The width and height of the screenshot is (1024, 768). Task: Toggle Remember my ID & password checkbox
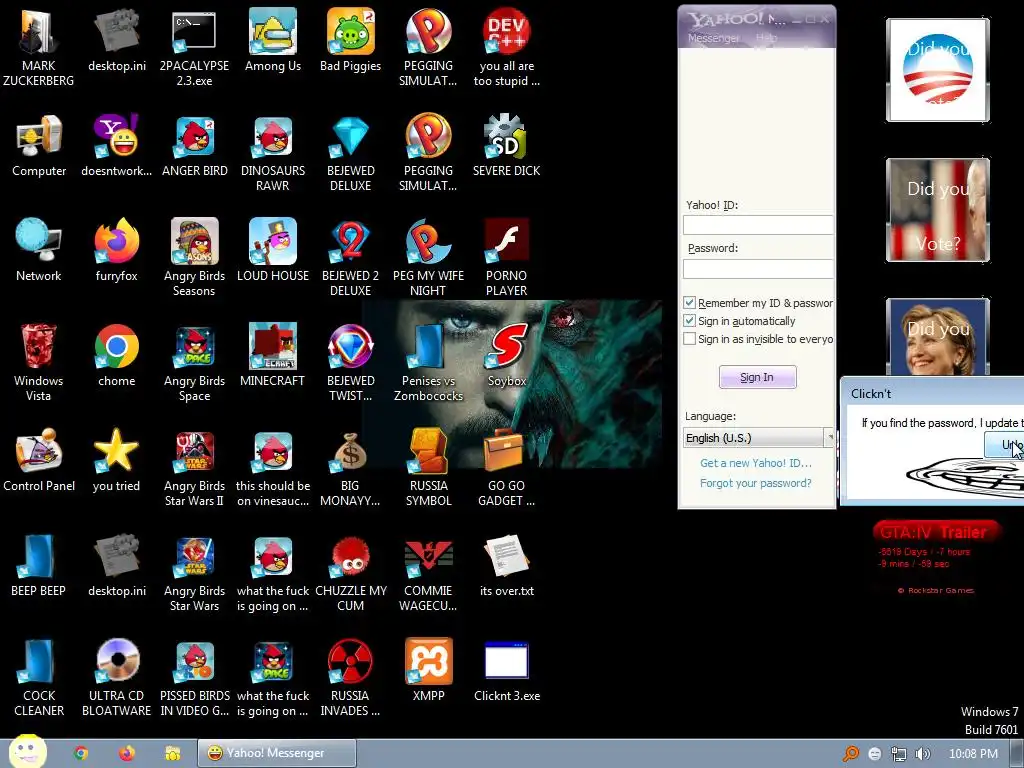tap(690, 302)
